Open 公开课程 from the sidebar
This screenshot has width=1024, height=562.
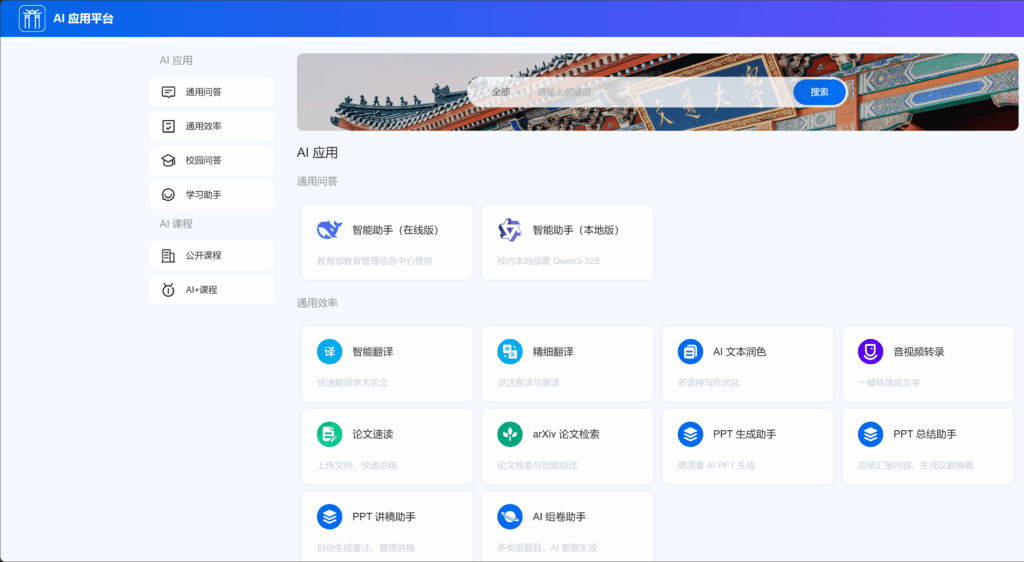(212, 255)
